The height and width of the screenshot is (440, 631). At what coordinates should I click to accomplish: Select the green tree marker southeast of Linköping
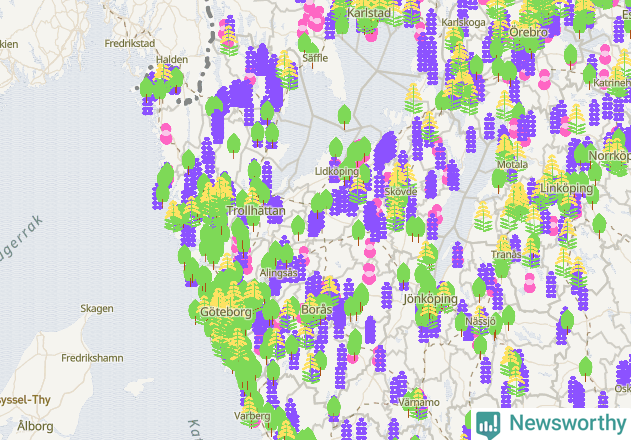[599, 225]
